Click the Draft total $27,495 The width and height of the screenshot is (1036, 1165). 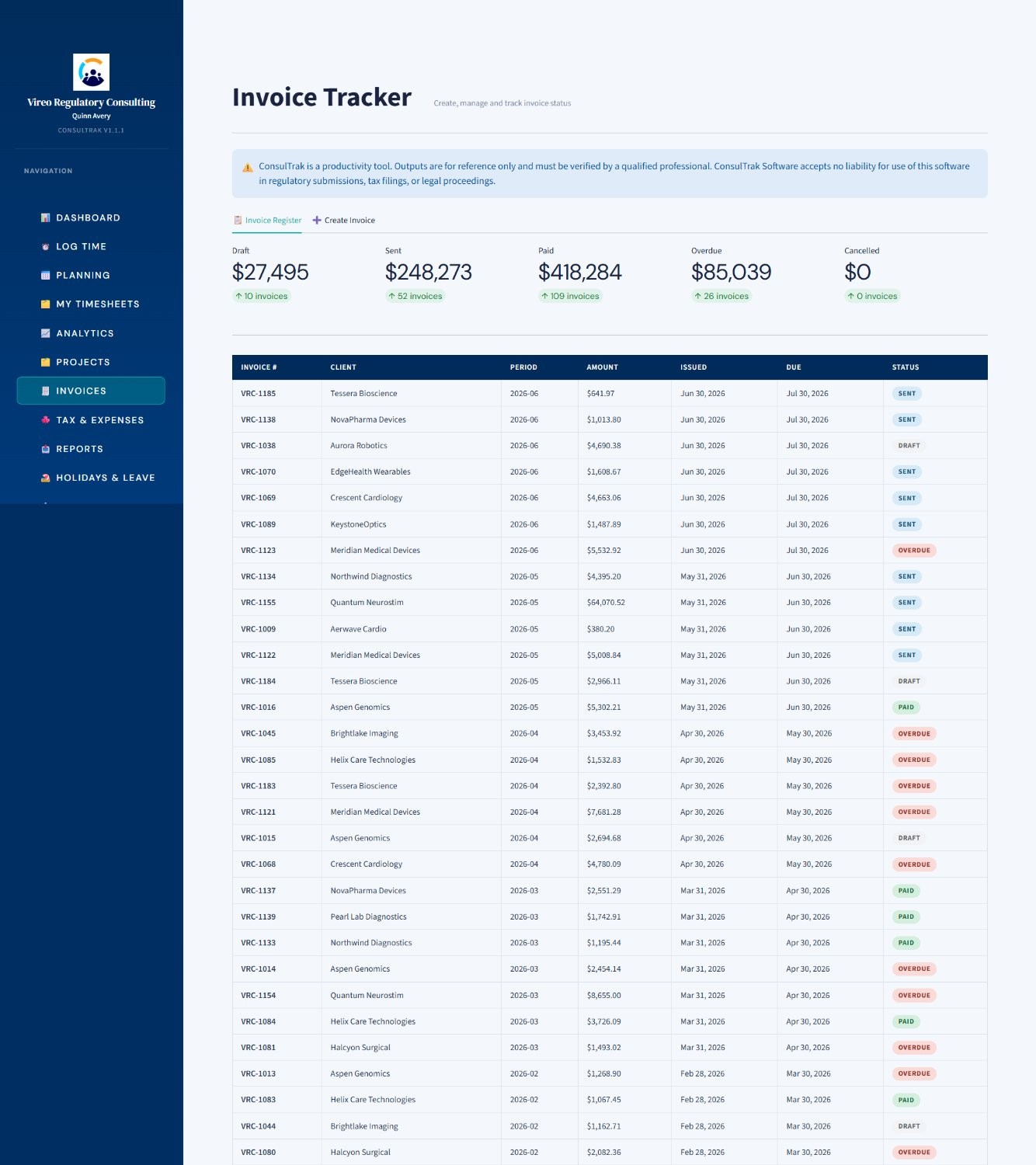[x=270, y=273]
